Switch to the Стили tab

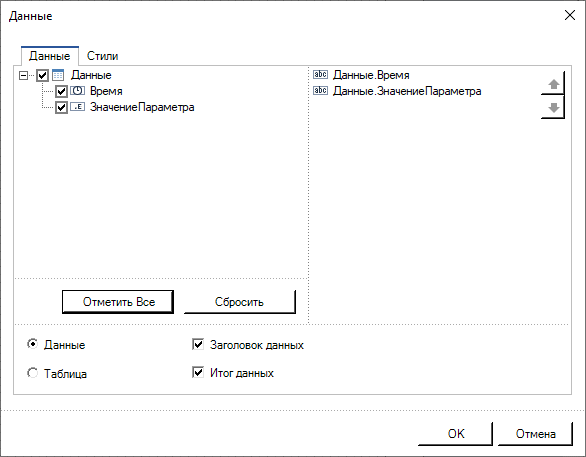[102, 56]
